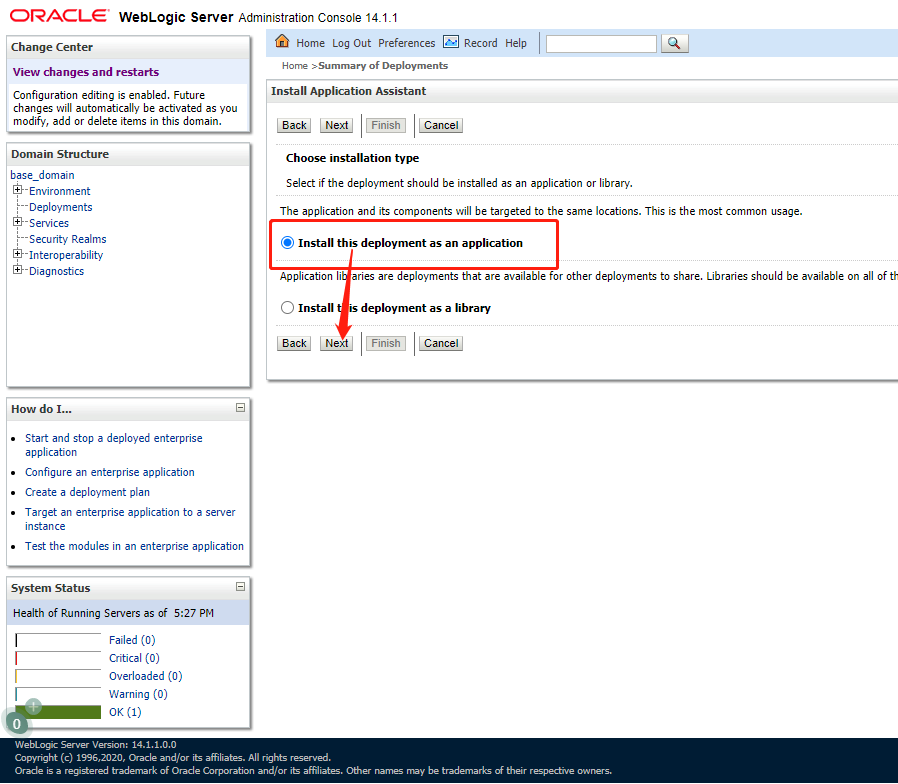The image size is (898, 784).
Task: Open the Create a deployment plan help link
Action: click(87, 491)
